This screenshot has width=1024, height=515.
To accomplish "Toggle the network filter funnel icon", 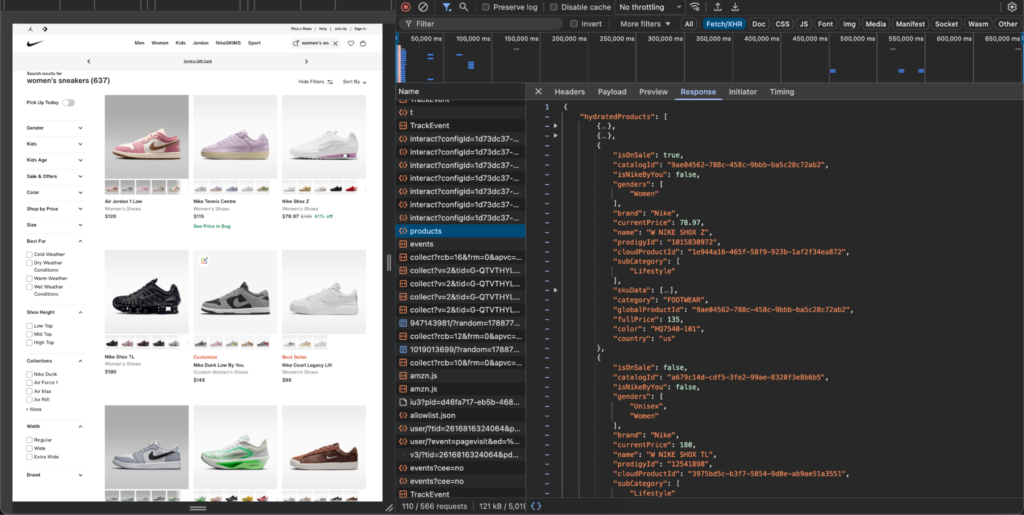I will point(446,7).
